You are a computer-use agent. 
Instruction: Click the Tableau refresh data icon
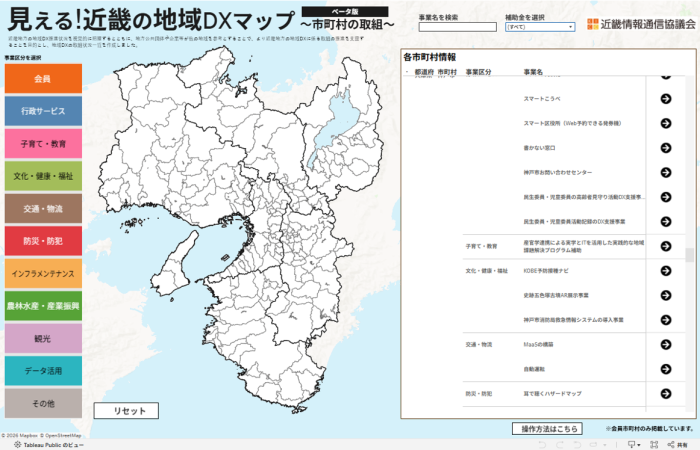(x=594, y=445)
